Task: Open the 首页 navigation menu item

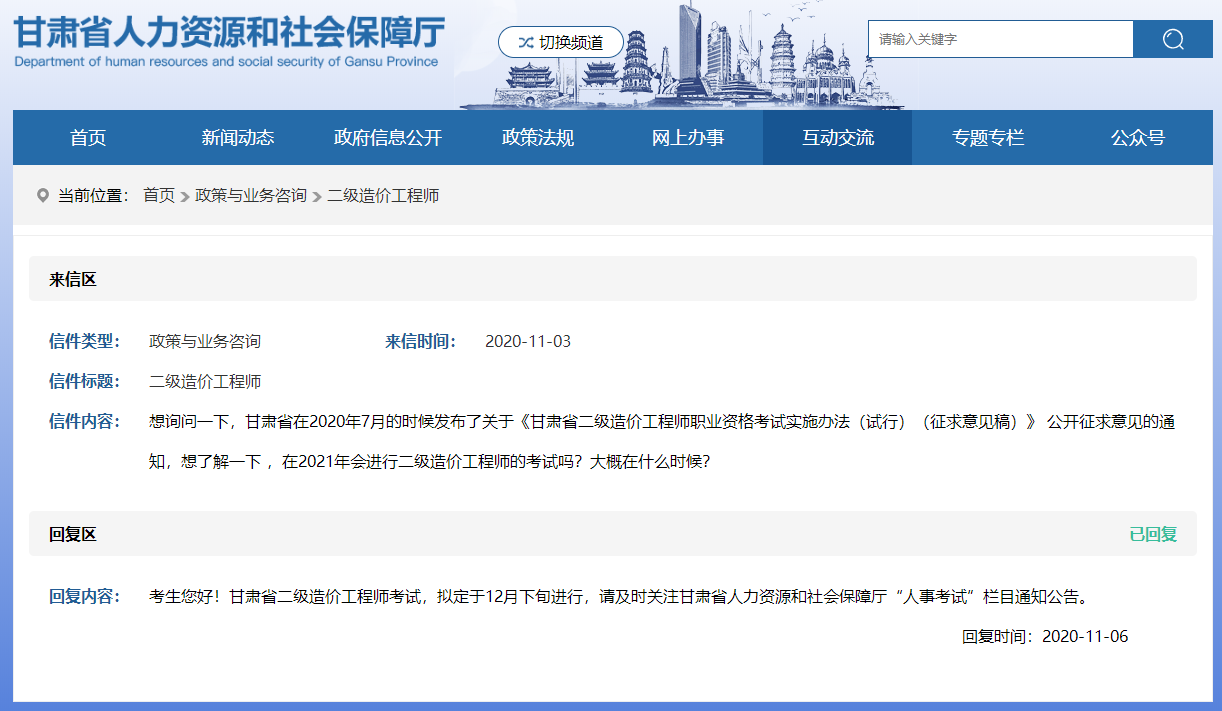Action: tap(88, 138)
